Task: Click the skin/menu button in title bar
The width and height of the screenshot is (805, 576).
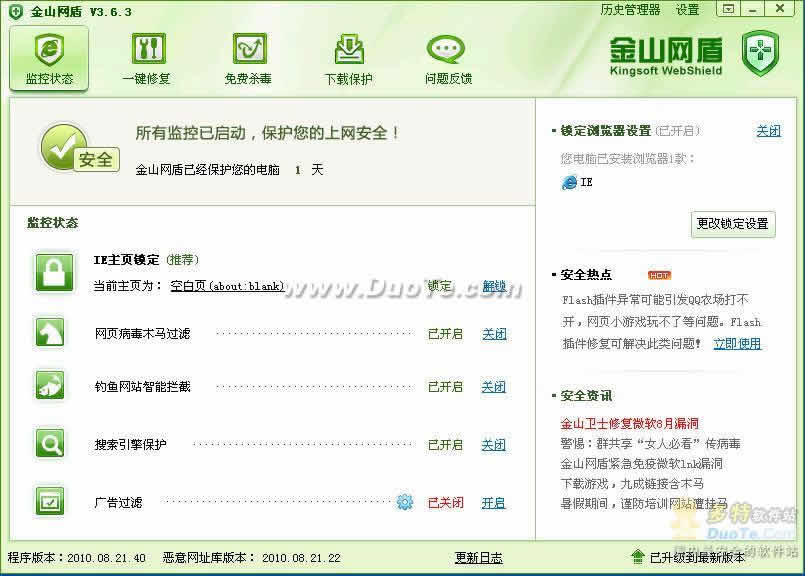Action: [728, 9]
